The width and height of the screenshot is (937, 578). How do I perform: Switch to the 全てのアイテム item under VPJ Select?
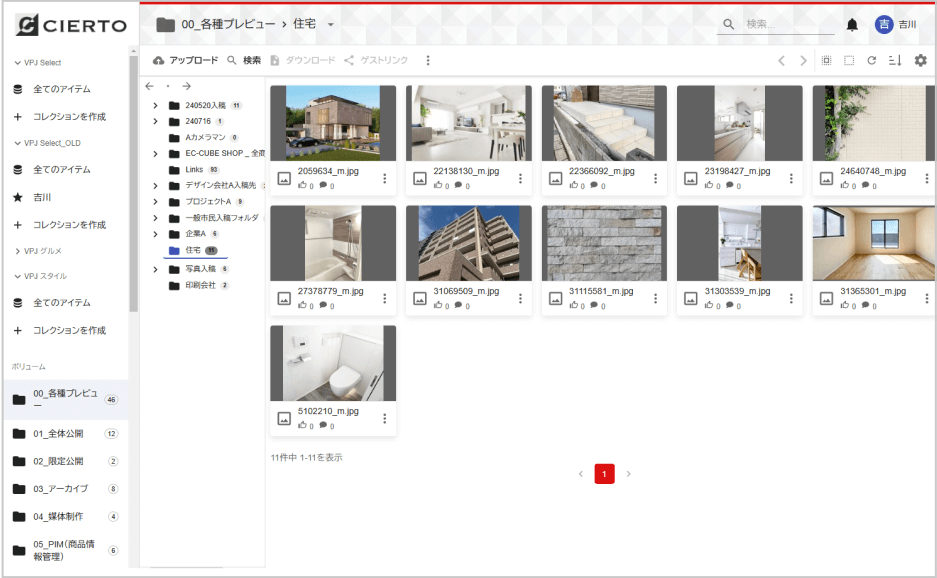point(62,88)
